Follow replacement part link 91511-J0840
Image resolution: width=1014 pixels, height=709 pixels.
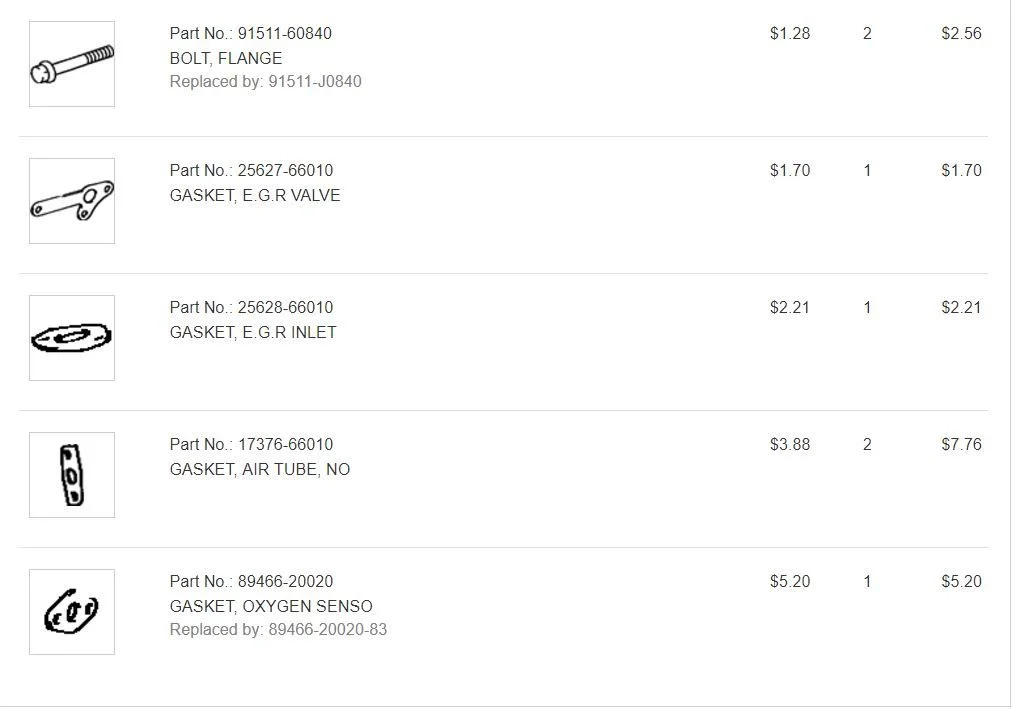(315, 82)
